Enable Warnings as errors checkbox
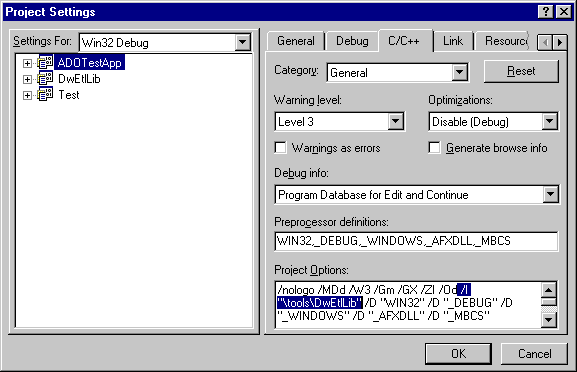This screenshot has height=372, width=577. 280,148
